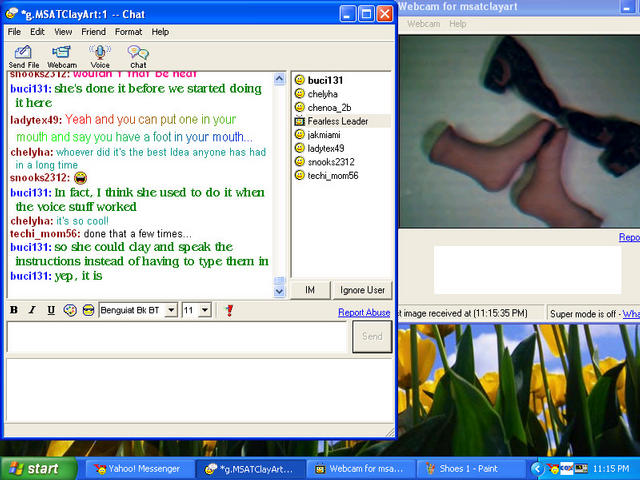Open the emoticons picker
This screenshot has width=640, height=480.
click(88, 310)
